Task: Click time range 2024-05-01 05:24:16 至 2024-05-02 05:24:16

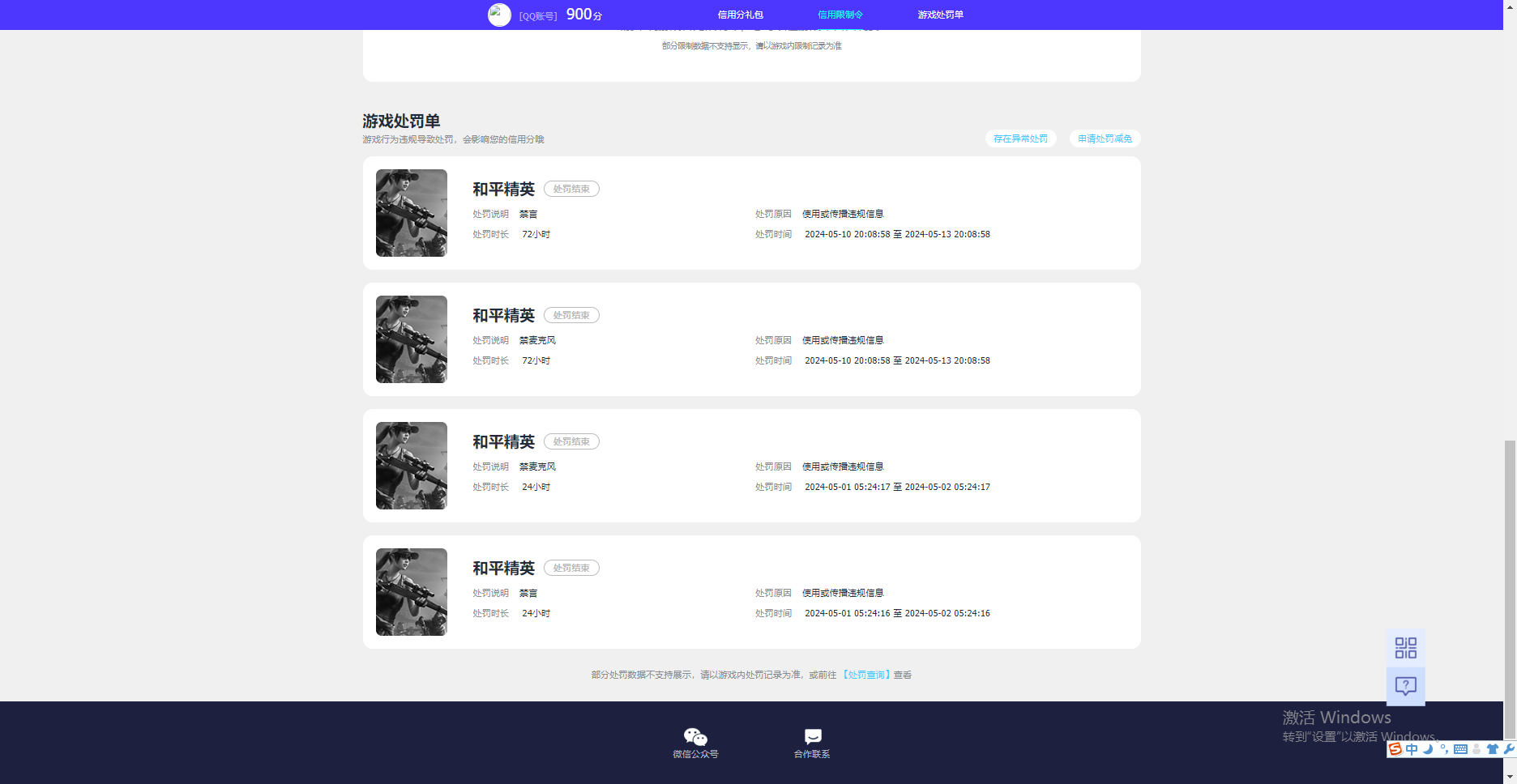Action: coord(897,613)
